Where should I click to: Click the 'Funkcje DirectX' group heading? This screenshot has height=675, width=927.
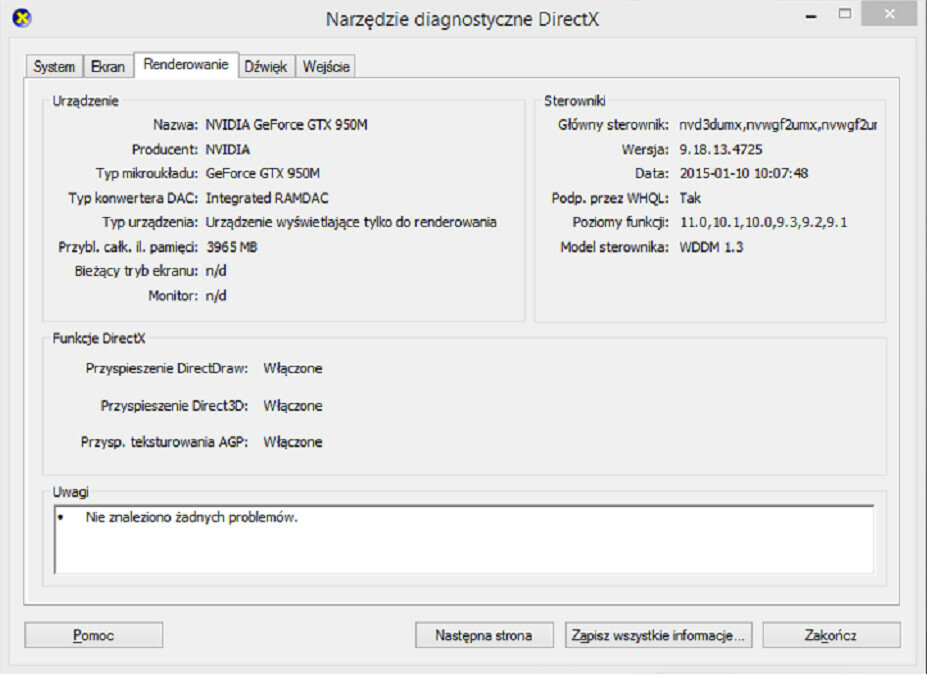click(x=99, y=339)
